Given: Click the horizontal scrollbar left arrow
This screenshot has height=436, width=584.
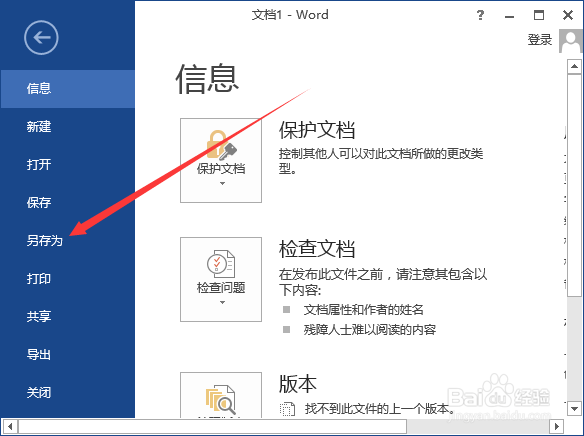Looking at the screenshot, I should (x=10, y=426).
